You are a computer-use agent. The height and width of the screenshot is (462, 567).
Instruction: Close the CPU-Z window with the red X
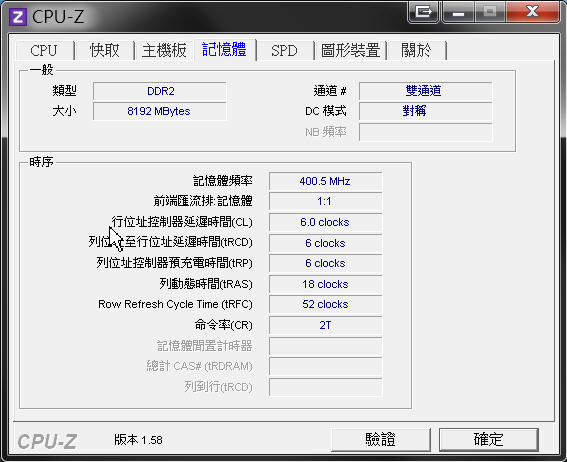tap(533, 12)
